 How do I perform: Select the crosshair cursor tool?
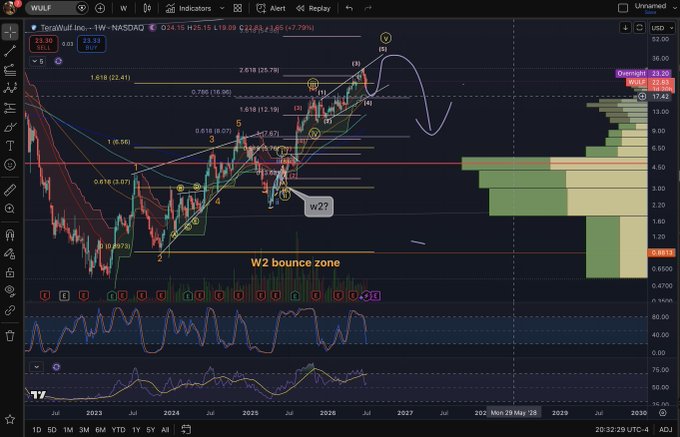(x=10, y=32)
